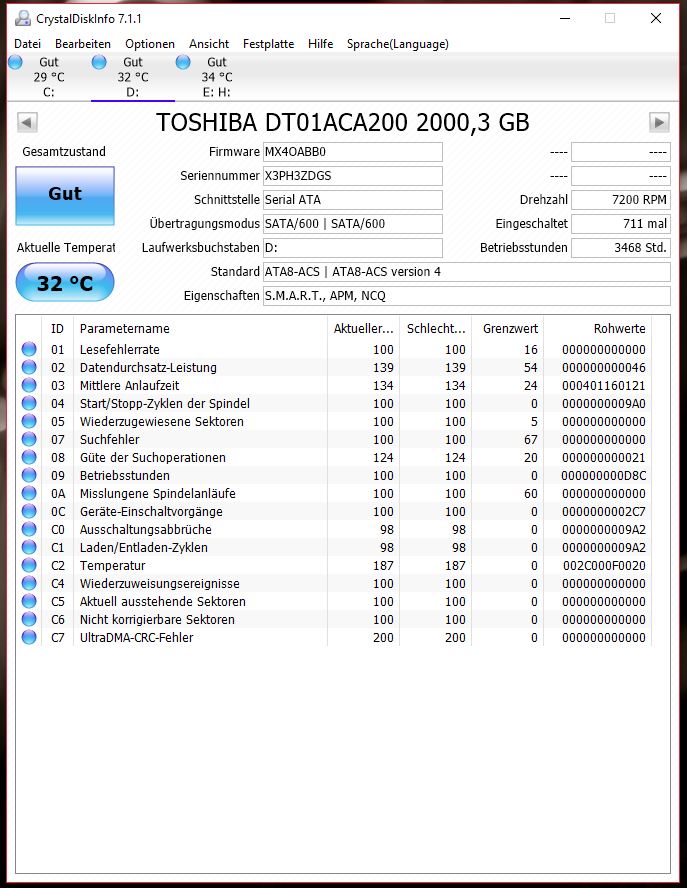Click the Standard field ATA8-ACS
Screen dimensions: 687x888
click(467, 272)
